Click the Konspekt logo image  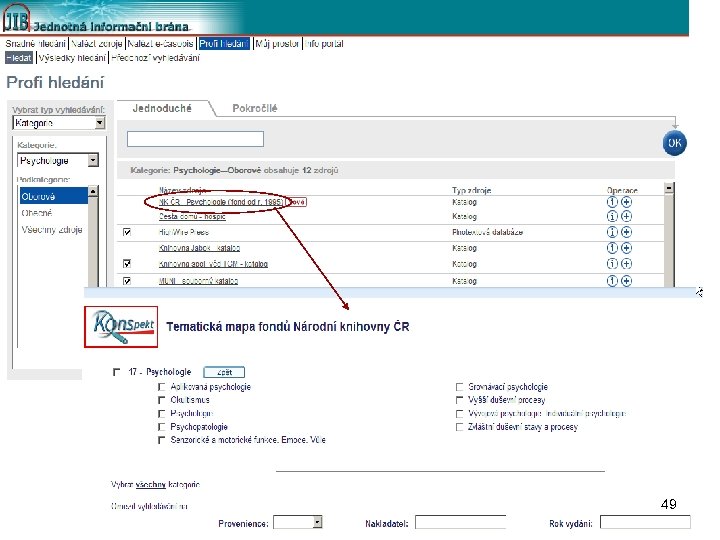point(121,326)
